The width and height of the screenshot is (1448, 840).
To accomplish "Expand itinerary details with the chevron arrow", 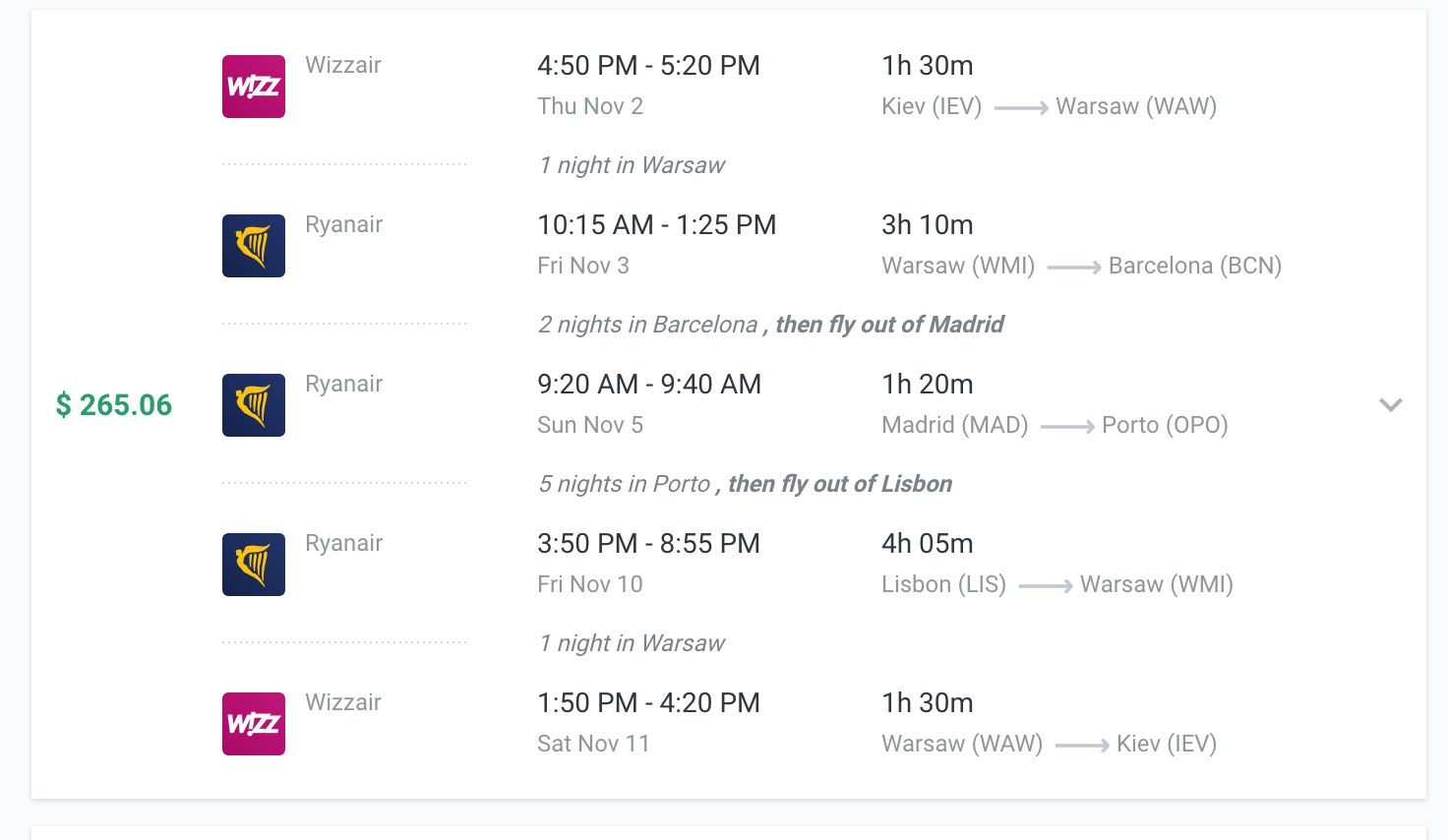I will [x=1390, y=405].
